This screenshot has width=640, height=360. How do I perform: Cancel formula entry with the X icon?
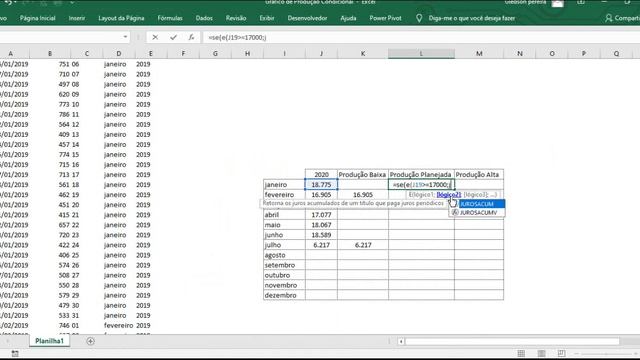click(155, 37)
